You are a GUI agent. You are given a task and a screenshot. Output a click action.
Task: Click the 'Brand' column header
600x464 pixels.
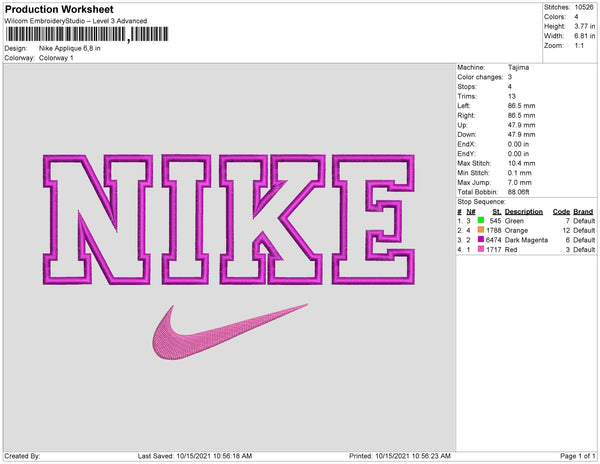coord(583,212)
